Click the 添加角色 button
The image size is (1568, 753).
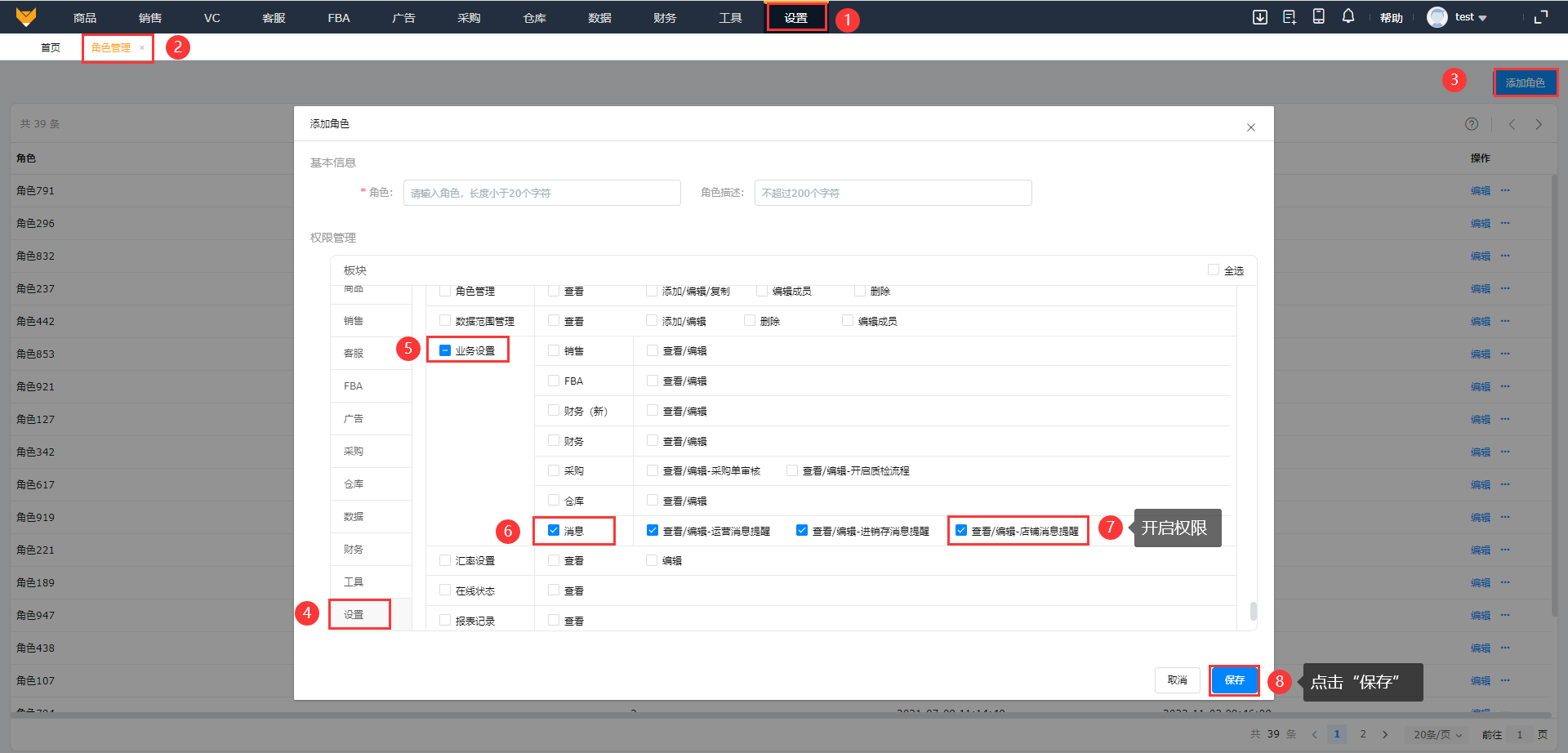1525,82
